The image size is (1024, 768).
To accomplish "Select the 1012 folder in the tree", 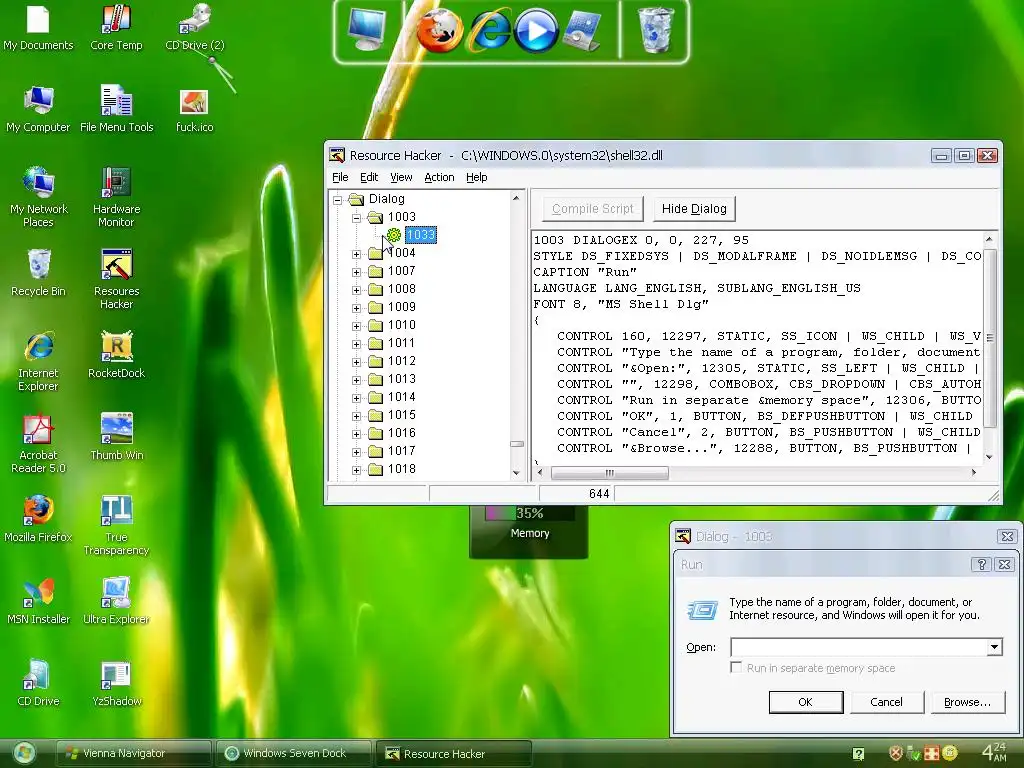I will (401, 362).
